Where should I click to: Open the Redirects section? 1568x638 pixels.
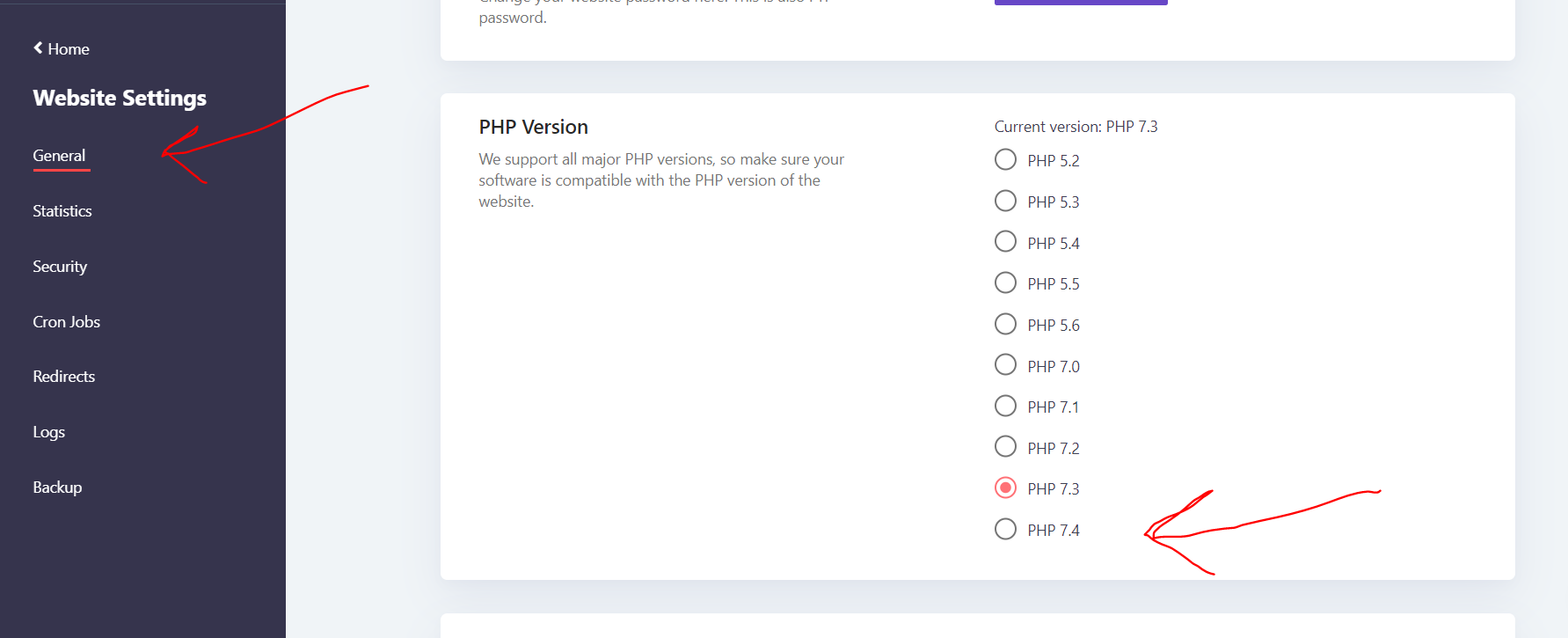(x=64, y=377)
